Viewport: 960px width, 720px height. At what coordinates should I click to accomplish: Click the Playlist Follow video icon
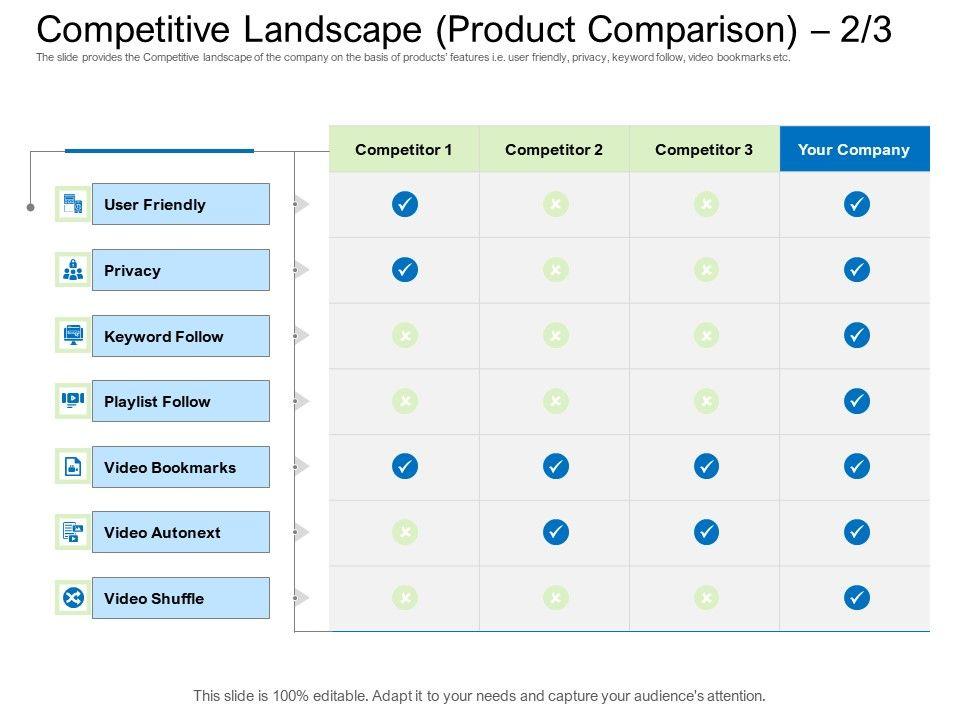(x=73, y=401)
